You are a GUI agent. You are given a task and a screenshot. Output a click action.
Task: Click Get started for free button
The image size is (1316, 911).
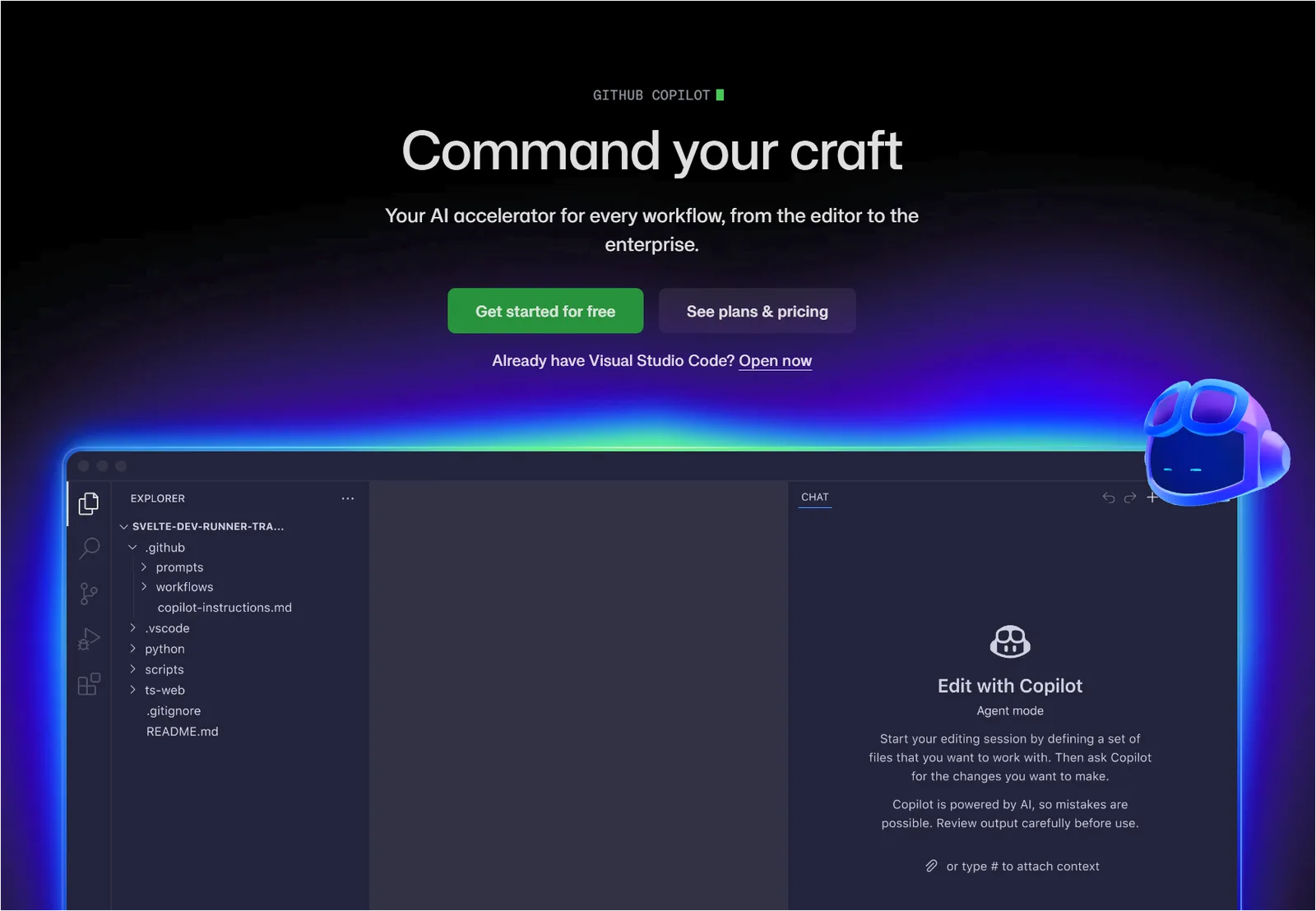pos(545,311)
